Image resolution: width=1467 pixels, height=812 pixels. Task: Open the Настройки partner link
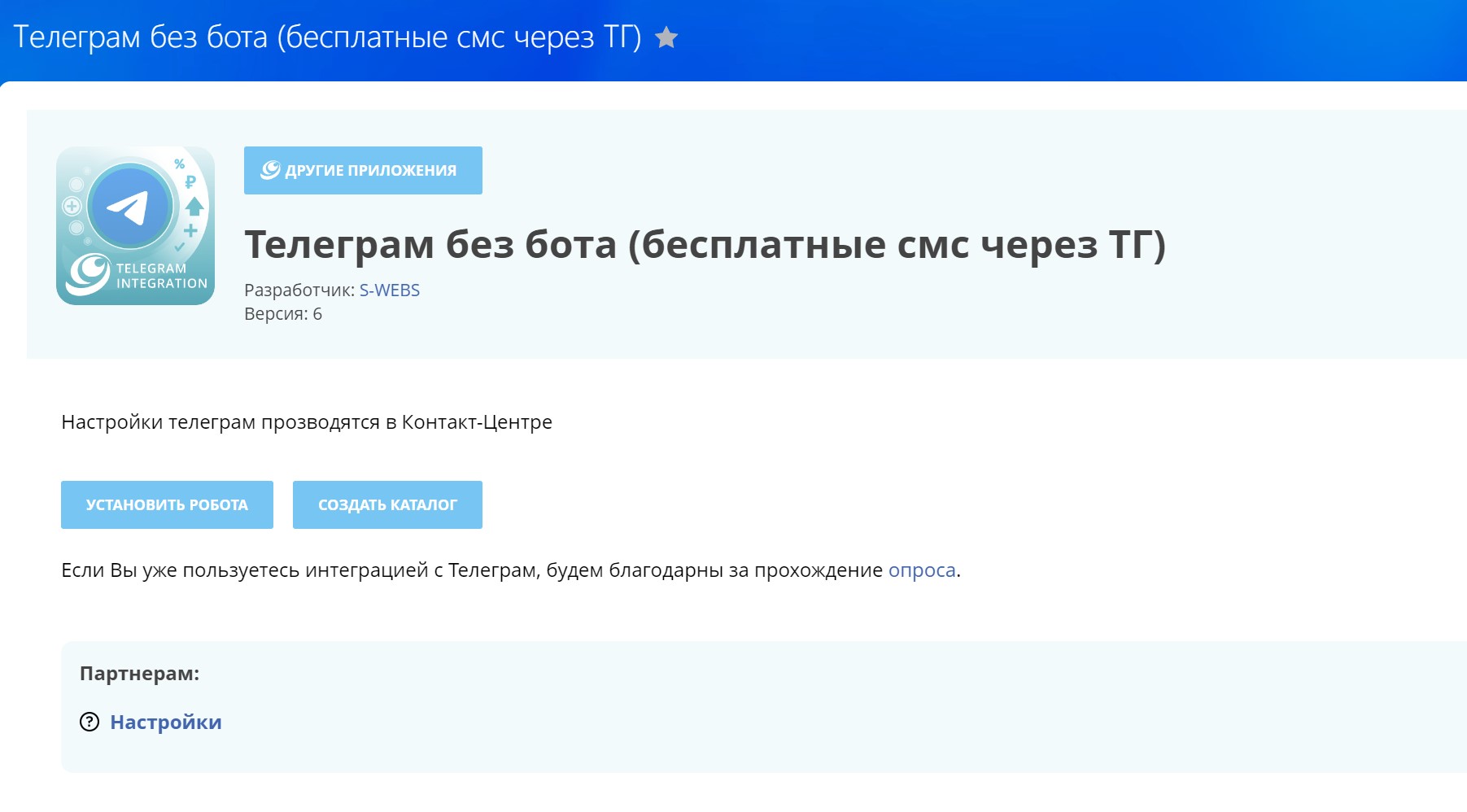(x=165, y=722)
